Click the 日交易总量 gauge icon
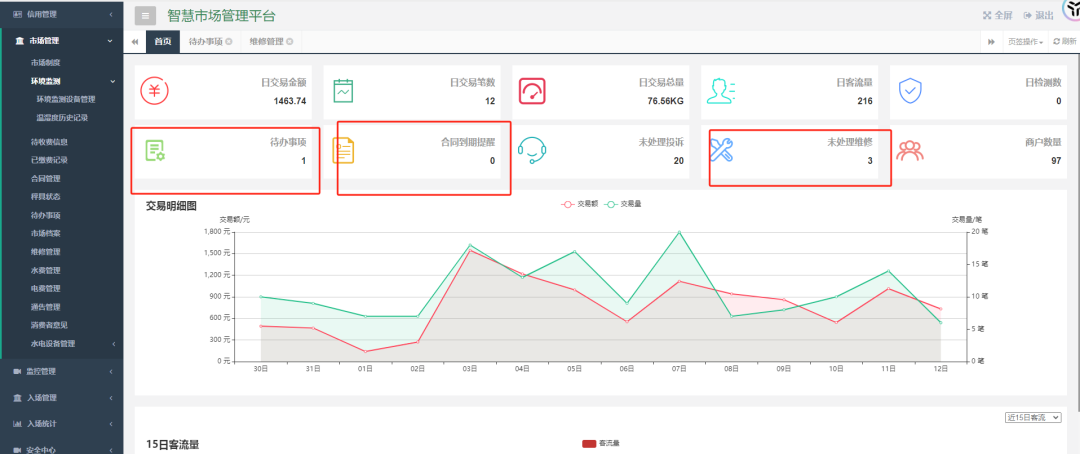 (x=532, y=91)
